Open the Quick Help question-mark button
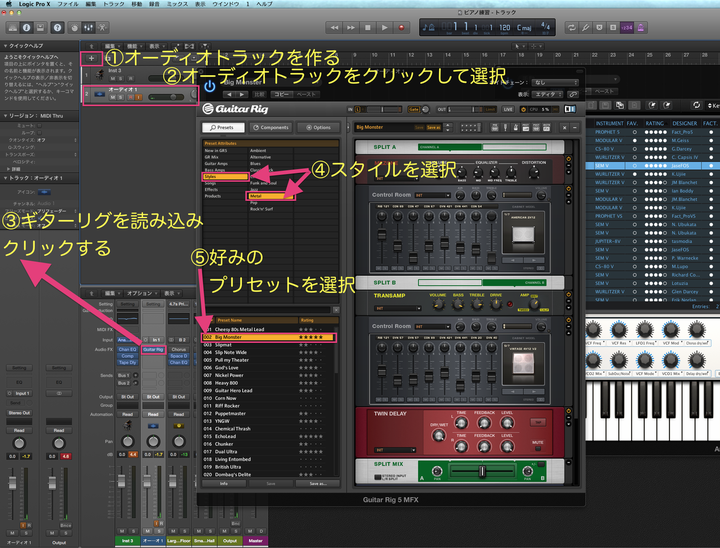The width and height of the screenshot is (720, 548). [57, 28]
